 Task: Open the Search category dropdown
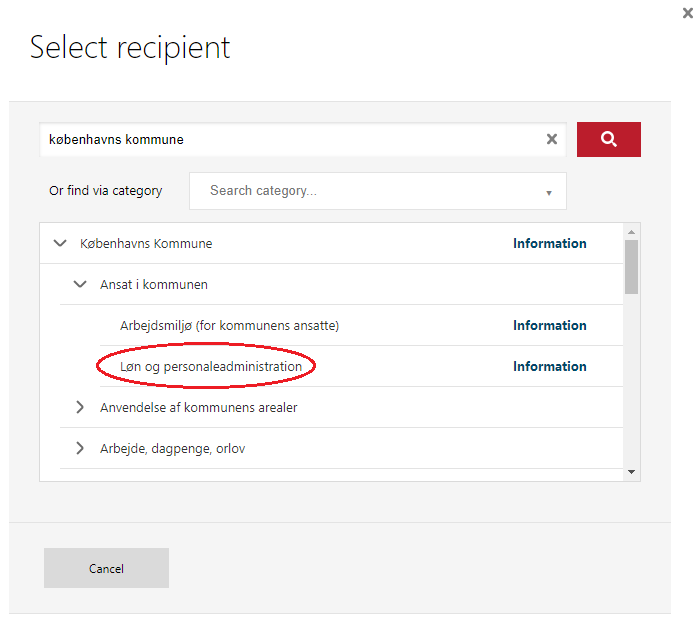377,191
